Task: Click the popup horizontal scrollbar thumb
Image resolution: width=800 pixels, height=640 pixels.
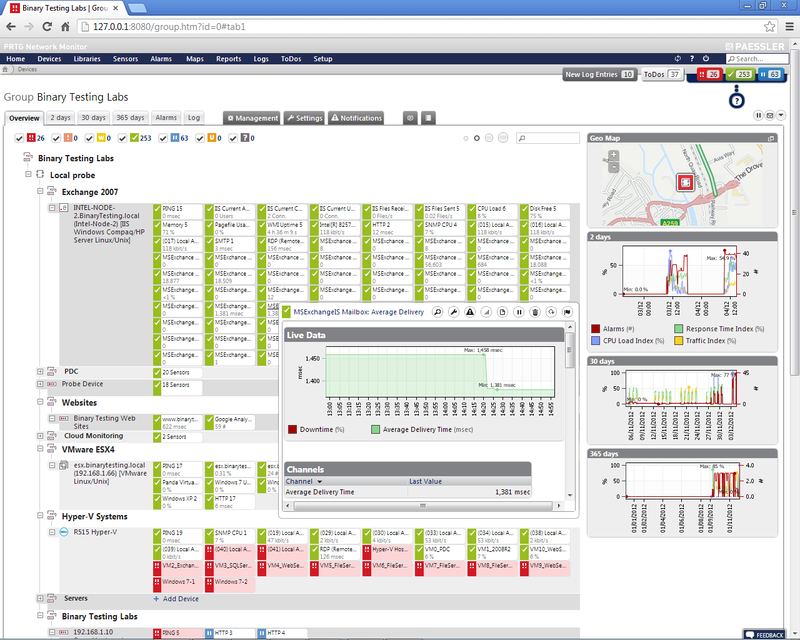Action: 423,506
